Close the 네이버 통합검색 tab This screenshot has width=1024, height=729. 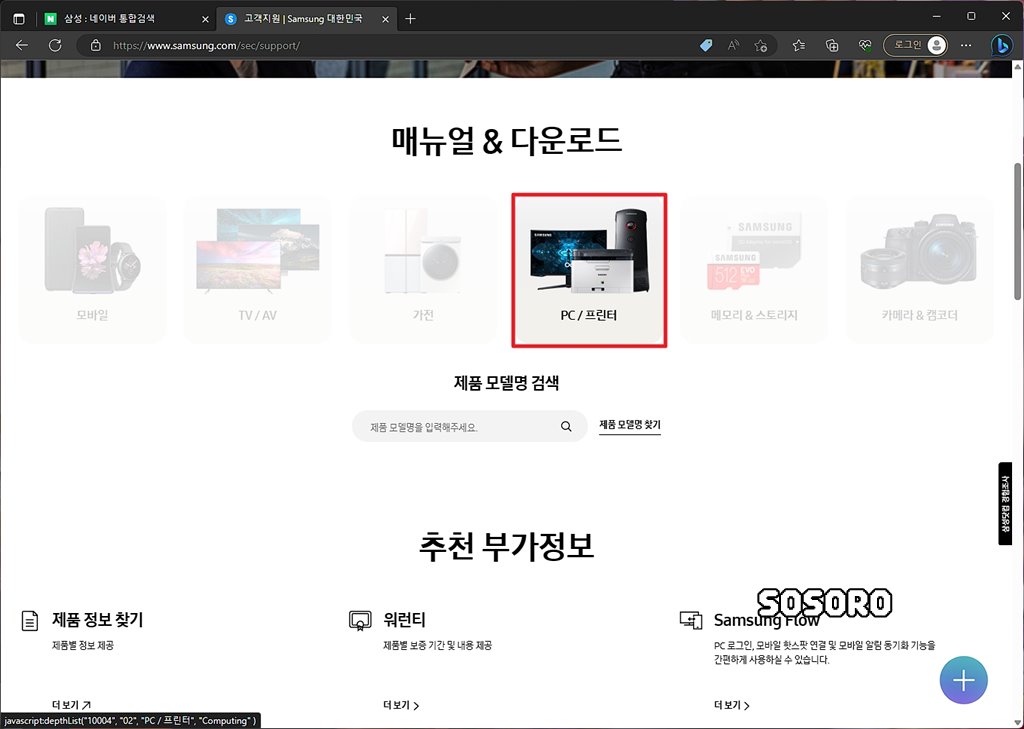pyautogui.click(x=205, y=20)
